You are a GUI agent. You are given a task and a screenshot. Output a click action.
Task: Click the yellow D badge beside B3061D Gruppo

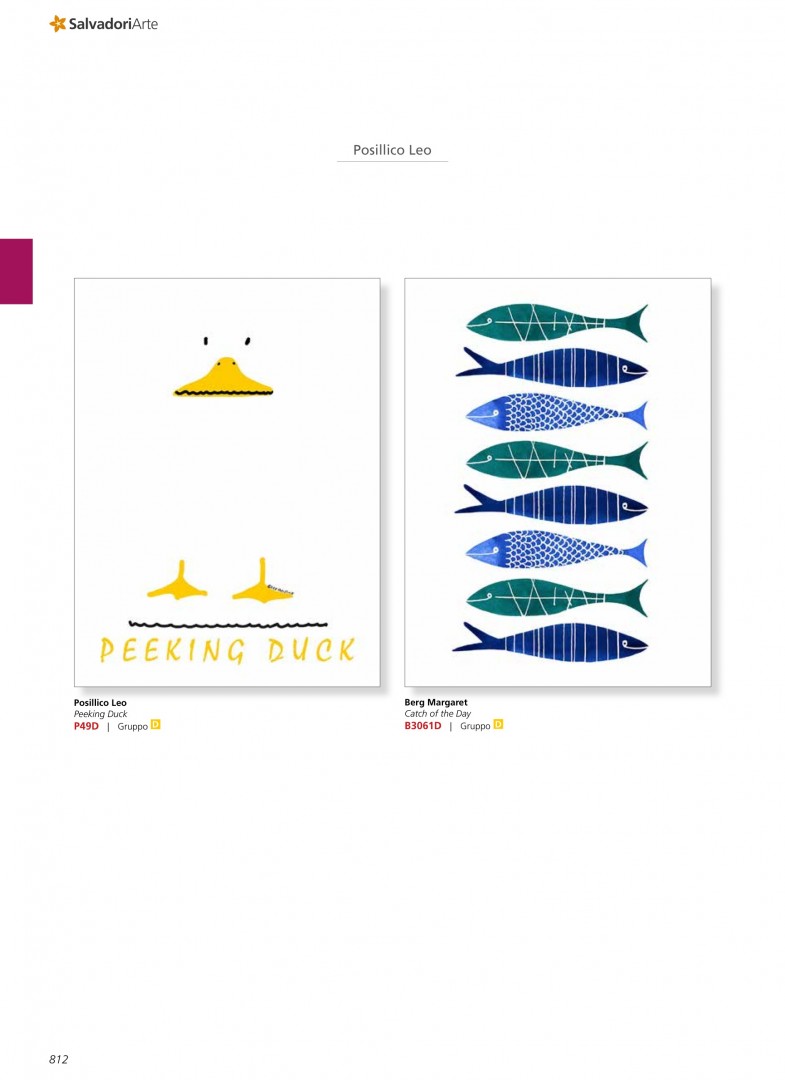[x=499, y=725]
